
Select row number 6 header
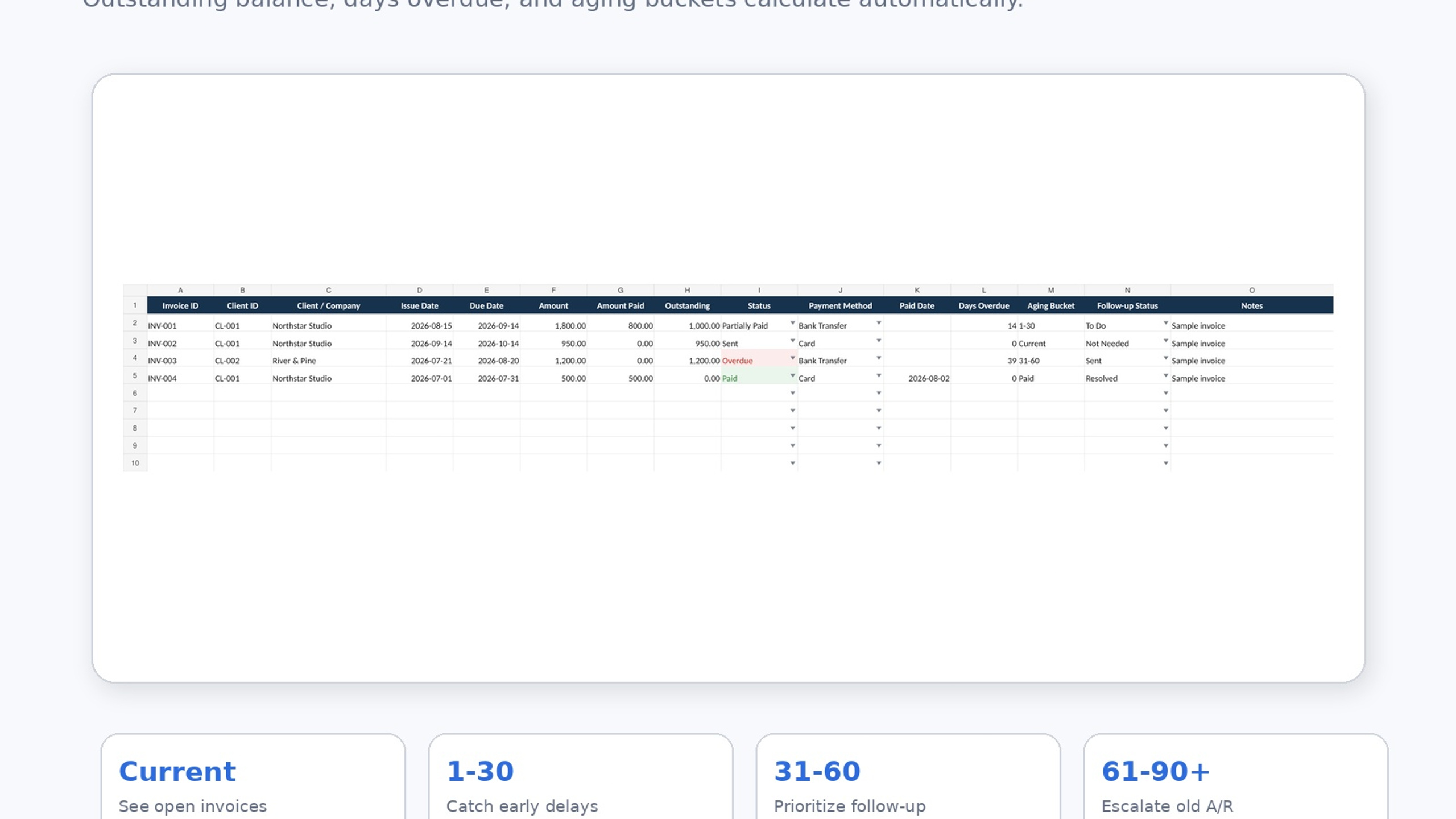[135, 393]
